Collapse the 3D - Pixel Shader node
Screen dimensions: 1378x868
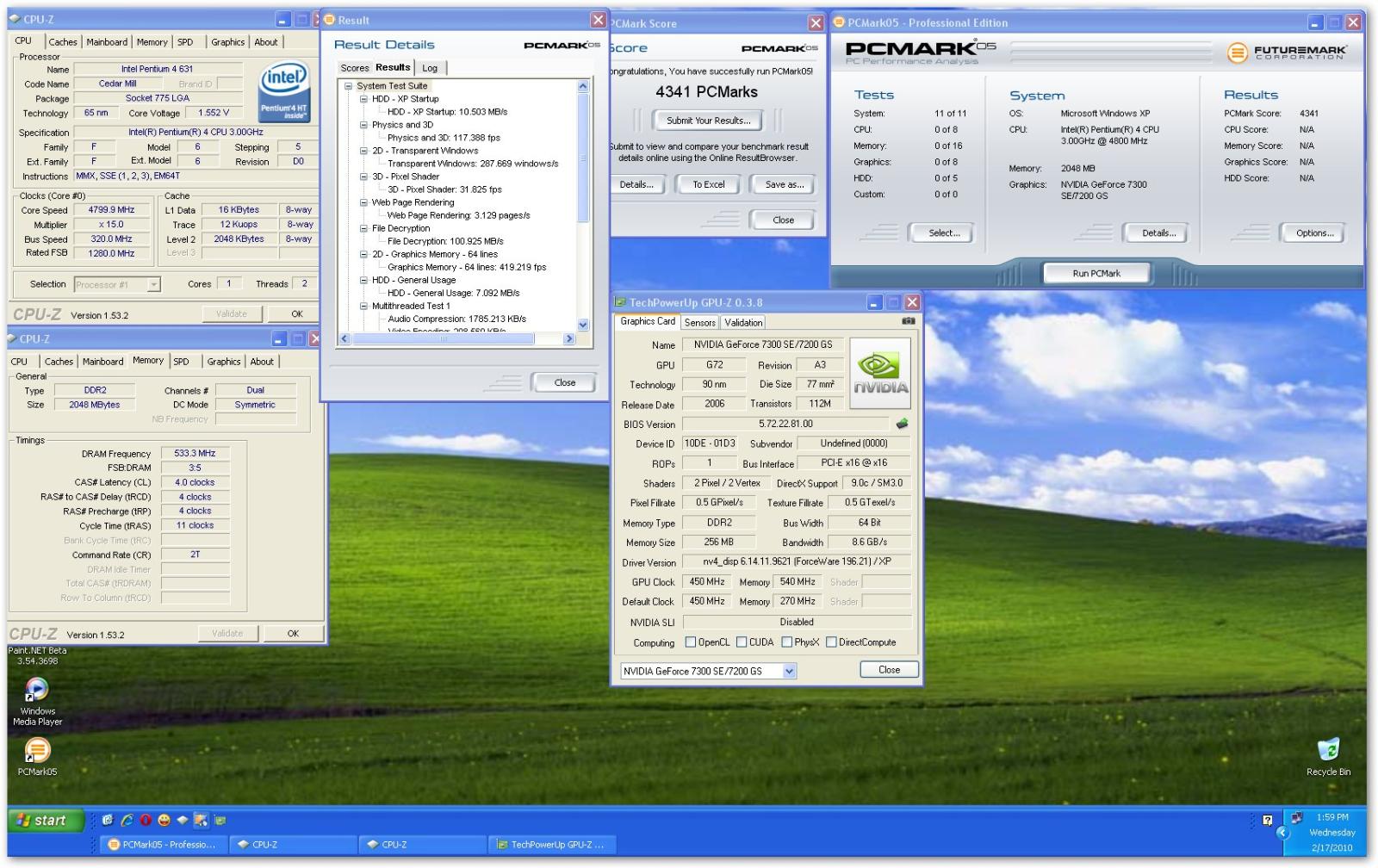(363, 177)
